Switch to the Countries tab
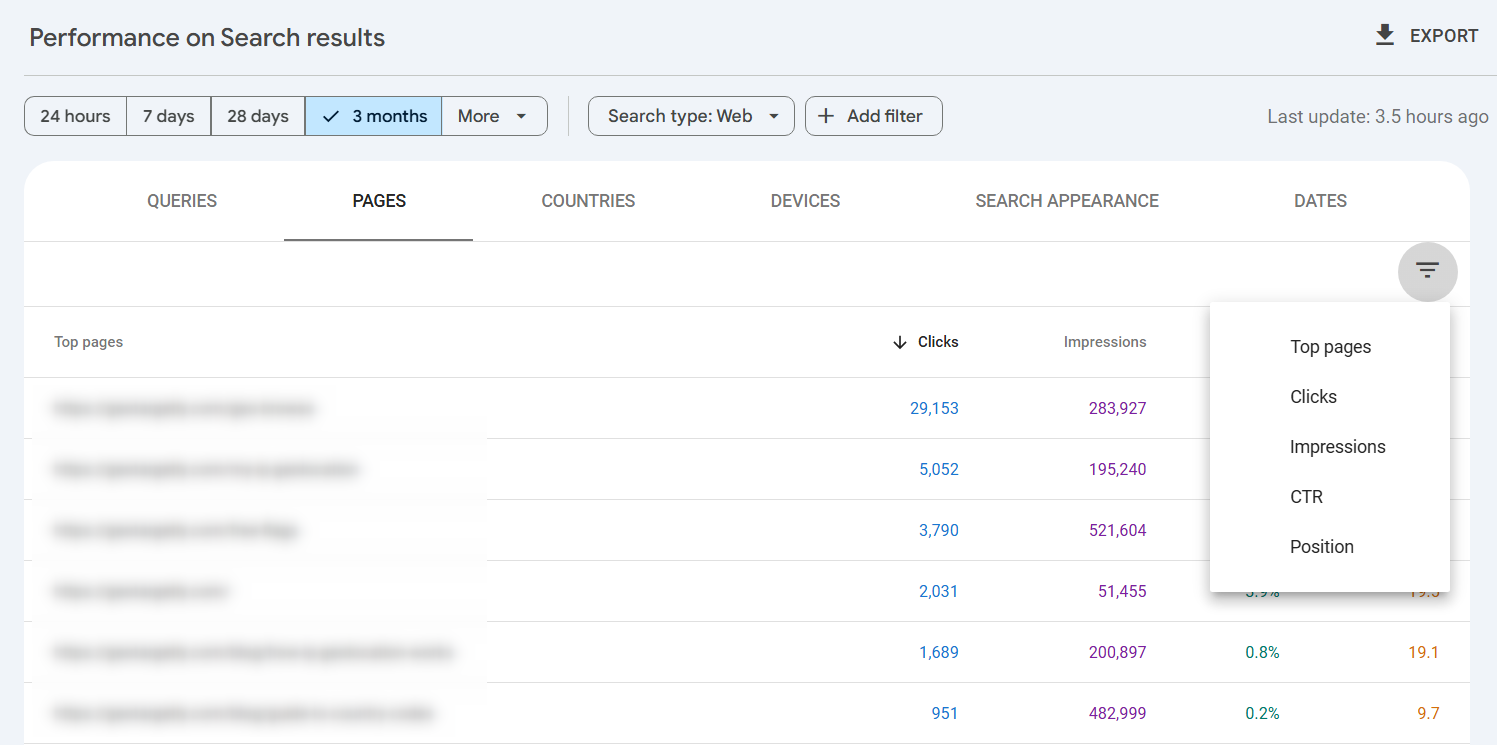The width and height of the screenshot is (1497, 745). 588,201
